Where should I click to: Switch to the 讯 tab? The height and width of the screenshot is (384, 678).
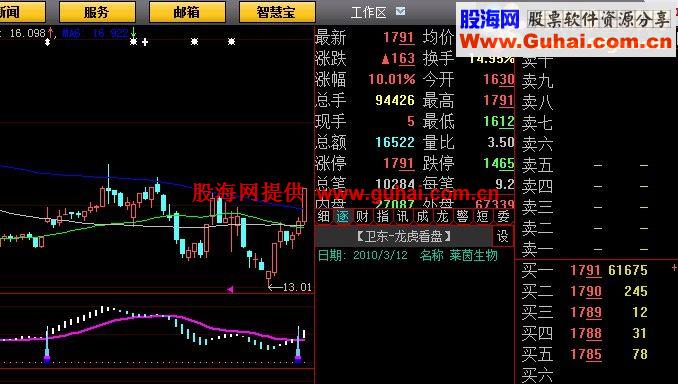click(402, 216)
